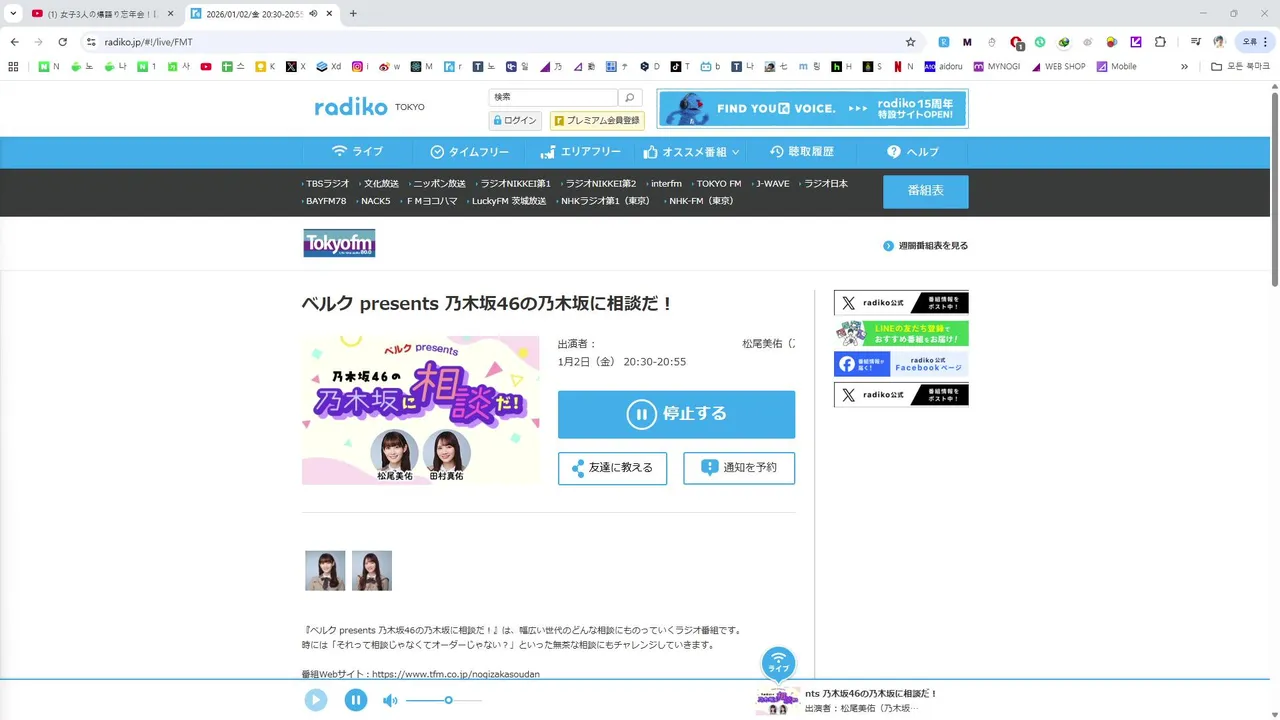Select the NHK-FM（東京） station
The image size is (1280, 720).
(700, 201)
